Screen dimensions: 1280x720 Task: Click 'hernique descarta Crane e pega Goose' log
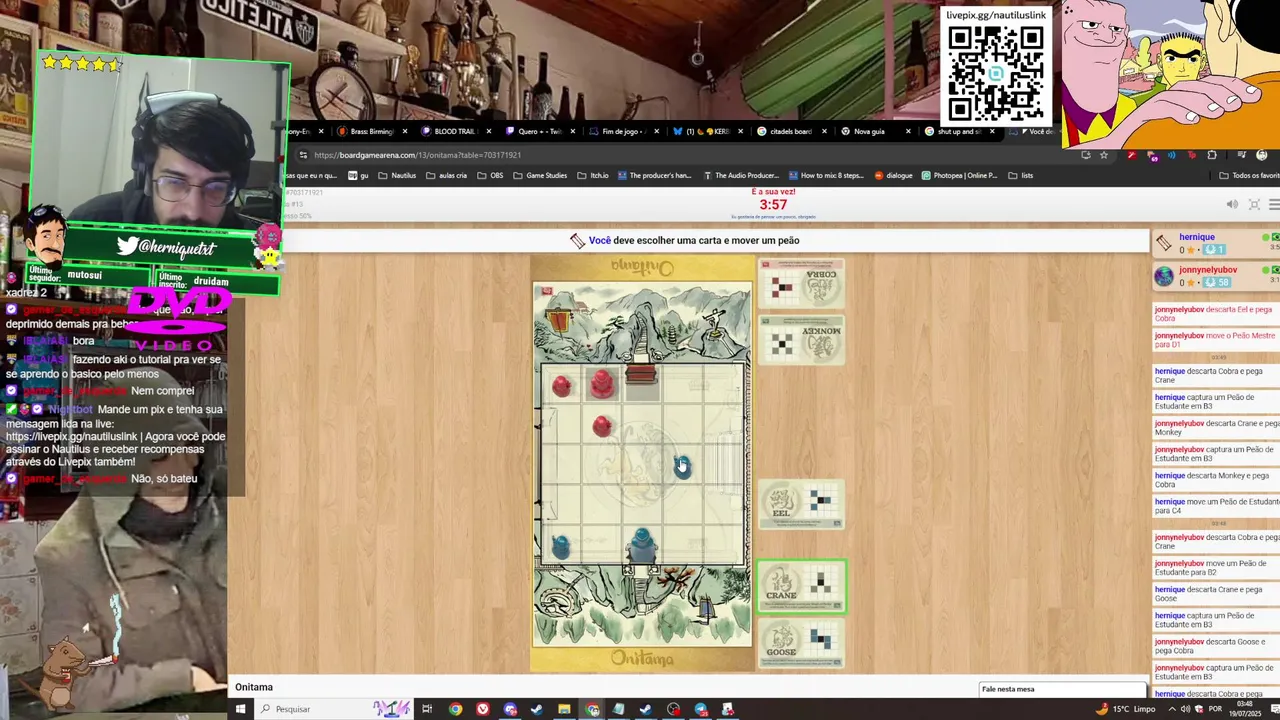[1216, 594]
